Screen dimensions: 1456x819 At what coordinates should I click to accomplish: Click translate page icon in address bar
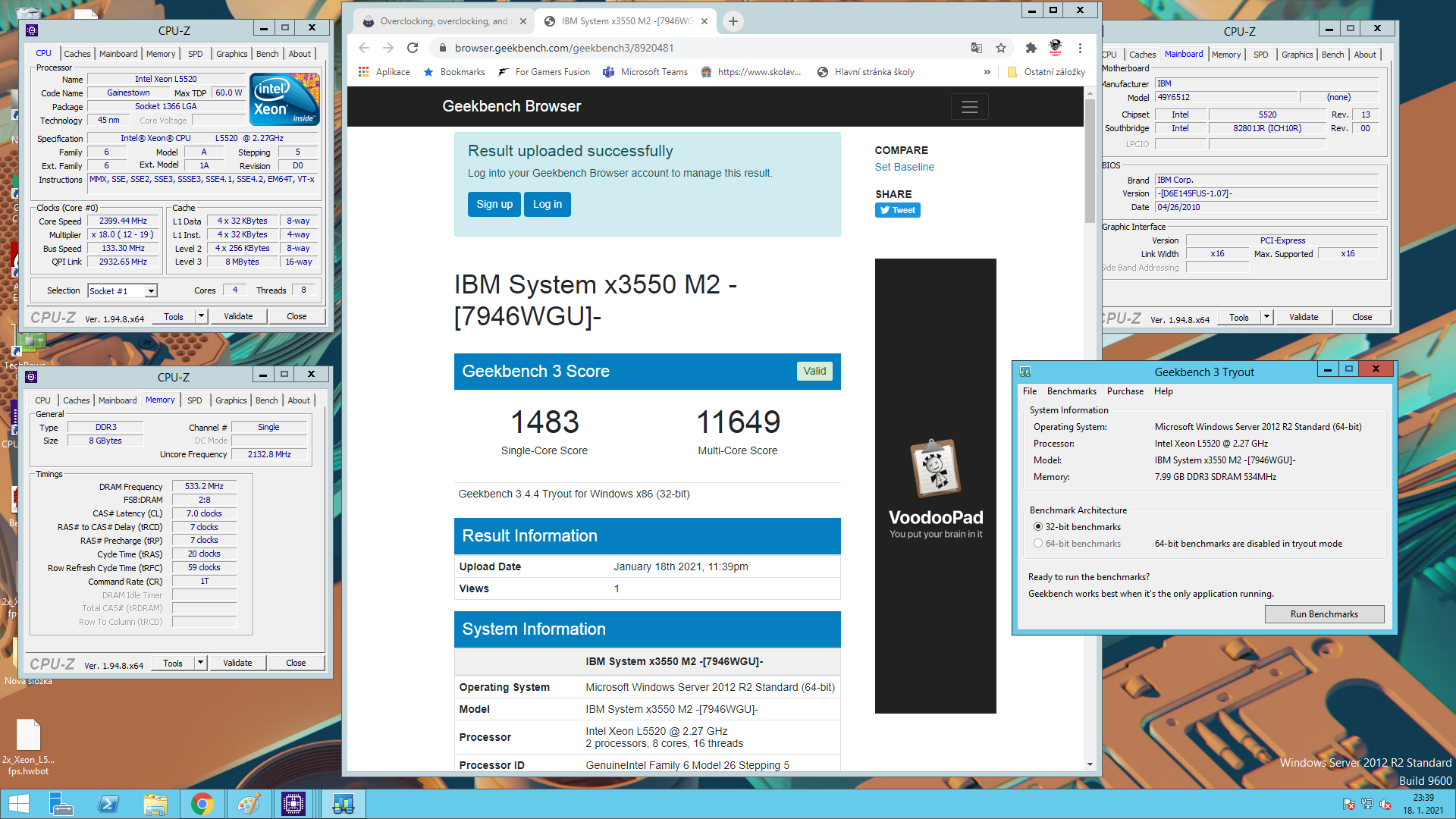pos(977,48)
